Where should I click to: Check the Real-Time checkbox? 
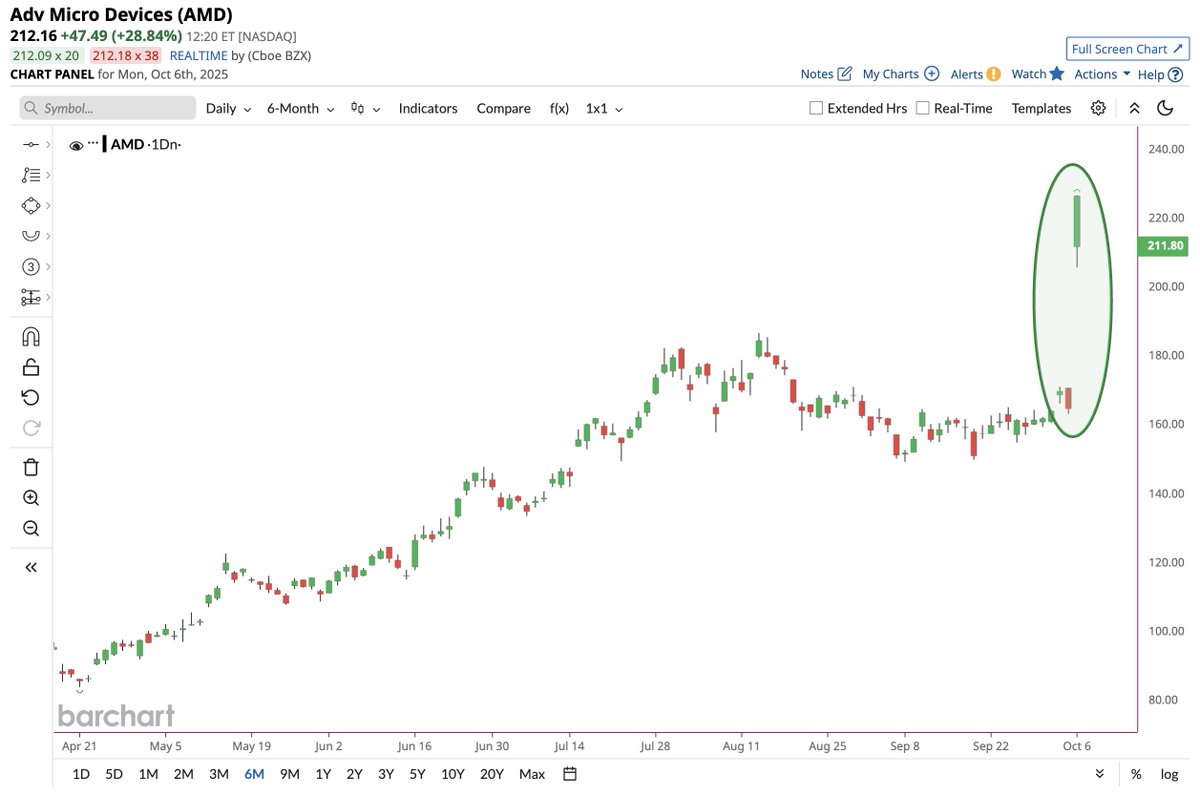pyautogui.click(x=922, y=108)
